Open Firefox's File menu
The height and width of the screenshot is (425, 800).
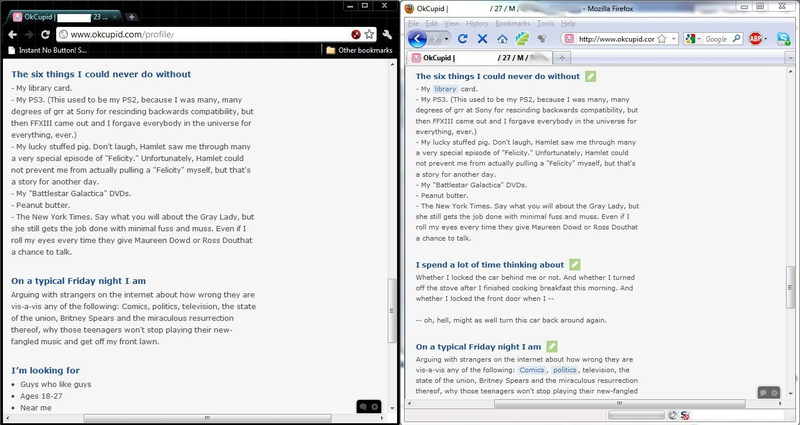414,23
